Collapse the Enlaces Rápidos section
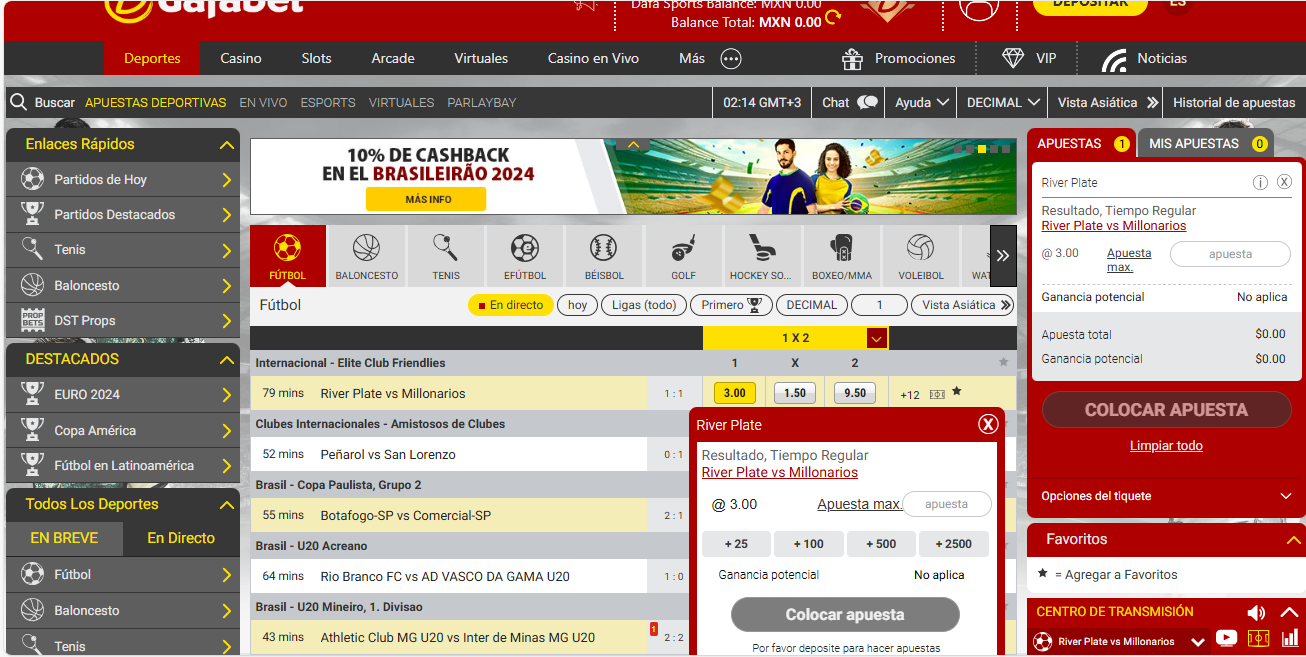The height and width of the screenshot is (657, 1306). (x=227, y=145)
